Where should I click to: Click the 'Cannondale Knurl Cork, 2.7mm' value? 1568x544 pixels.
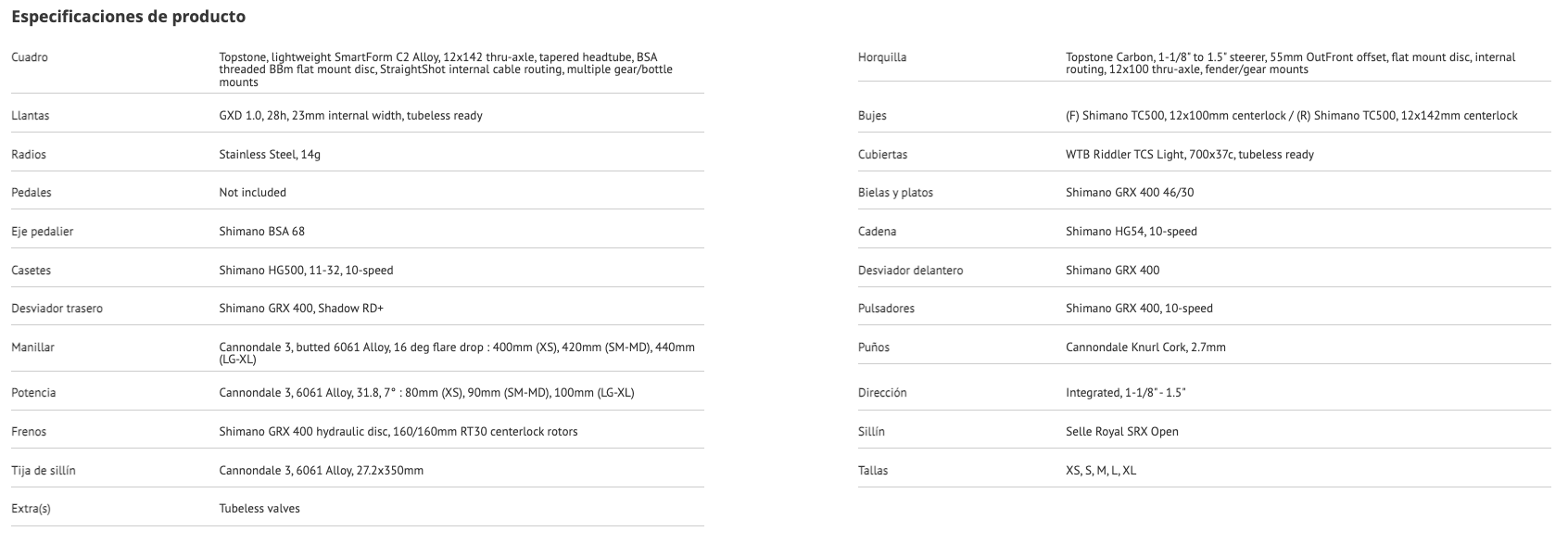[x=1145, y=348]
